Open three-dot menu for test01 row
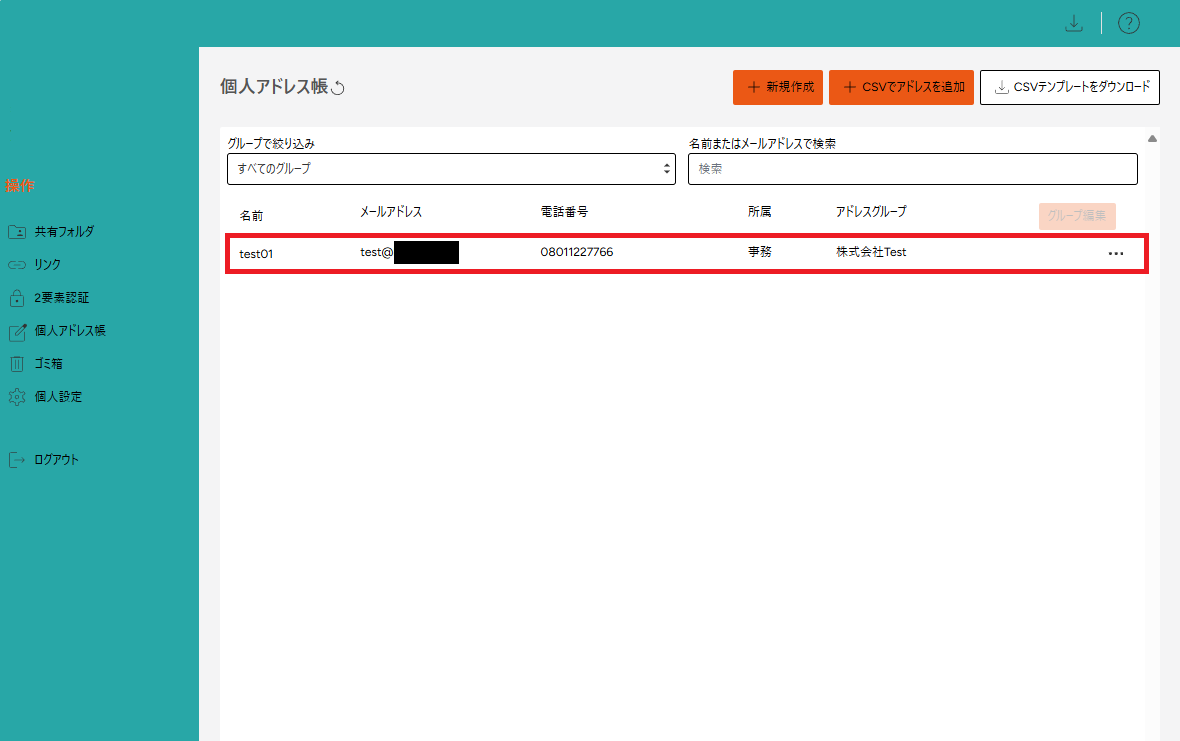This screenshot has width=1180, height=741. coord(1115,254)
